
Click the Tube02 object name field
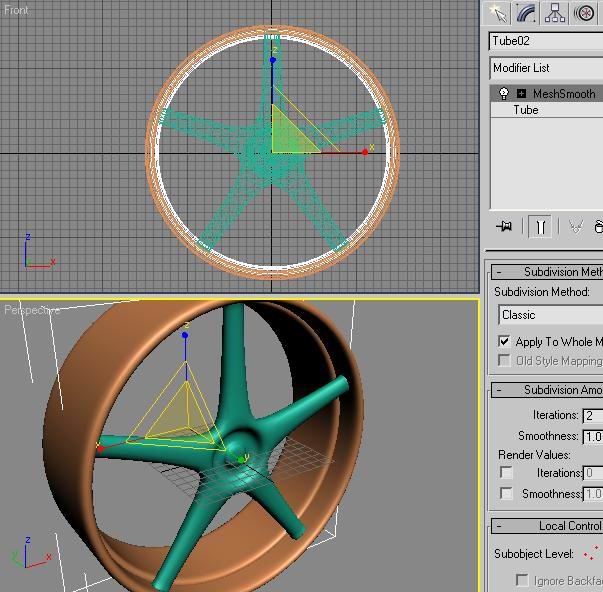click(x=545, y=41)
